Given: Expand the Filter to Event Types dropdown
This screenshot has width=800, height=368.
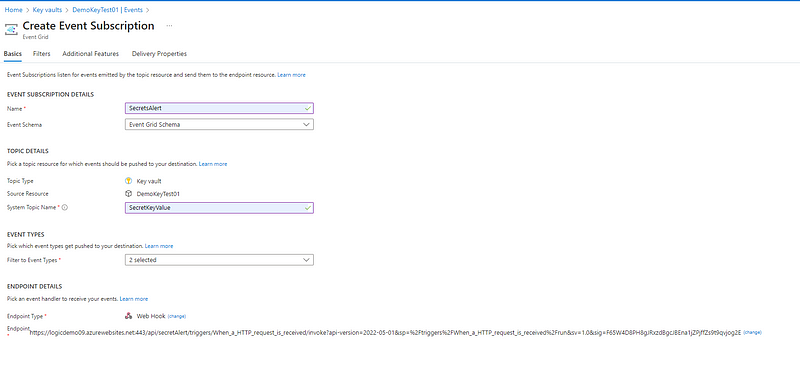Looking at the screenshot, I should pyautogui.click(x=219, y=260).
